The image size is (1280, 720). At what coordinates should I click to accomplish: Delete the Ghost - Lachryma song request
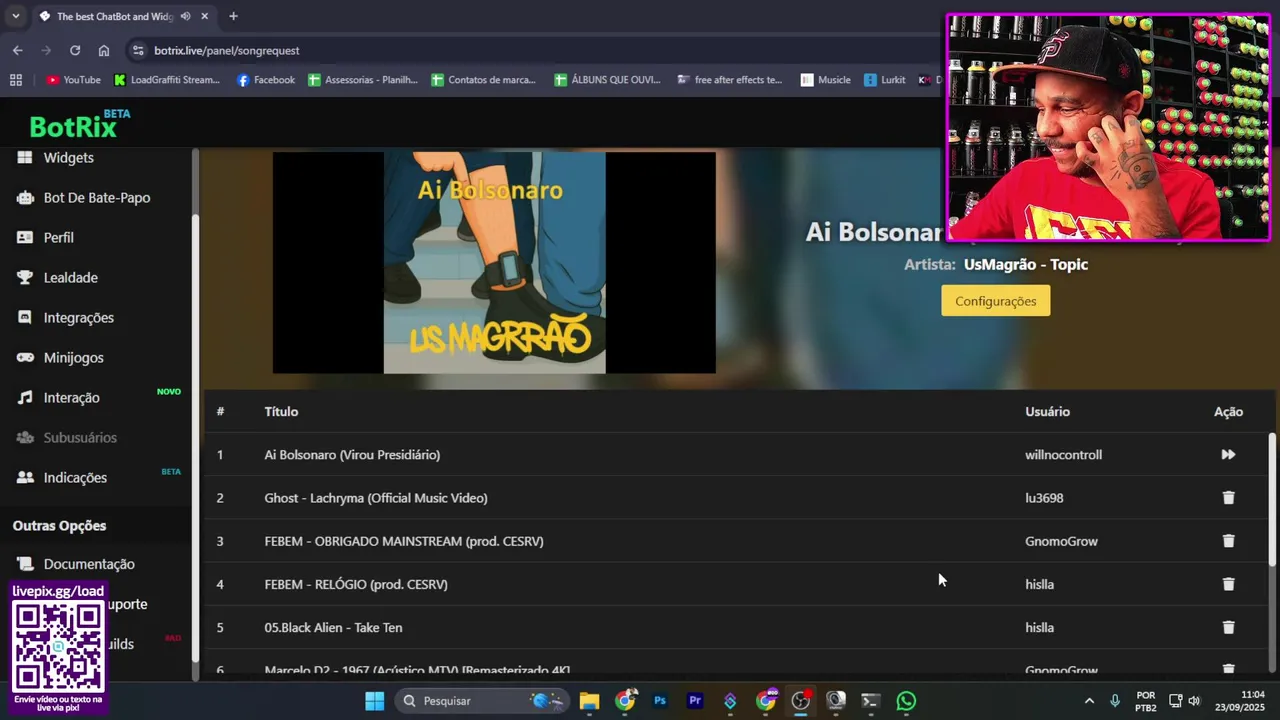pos(1228,497)
